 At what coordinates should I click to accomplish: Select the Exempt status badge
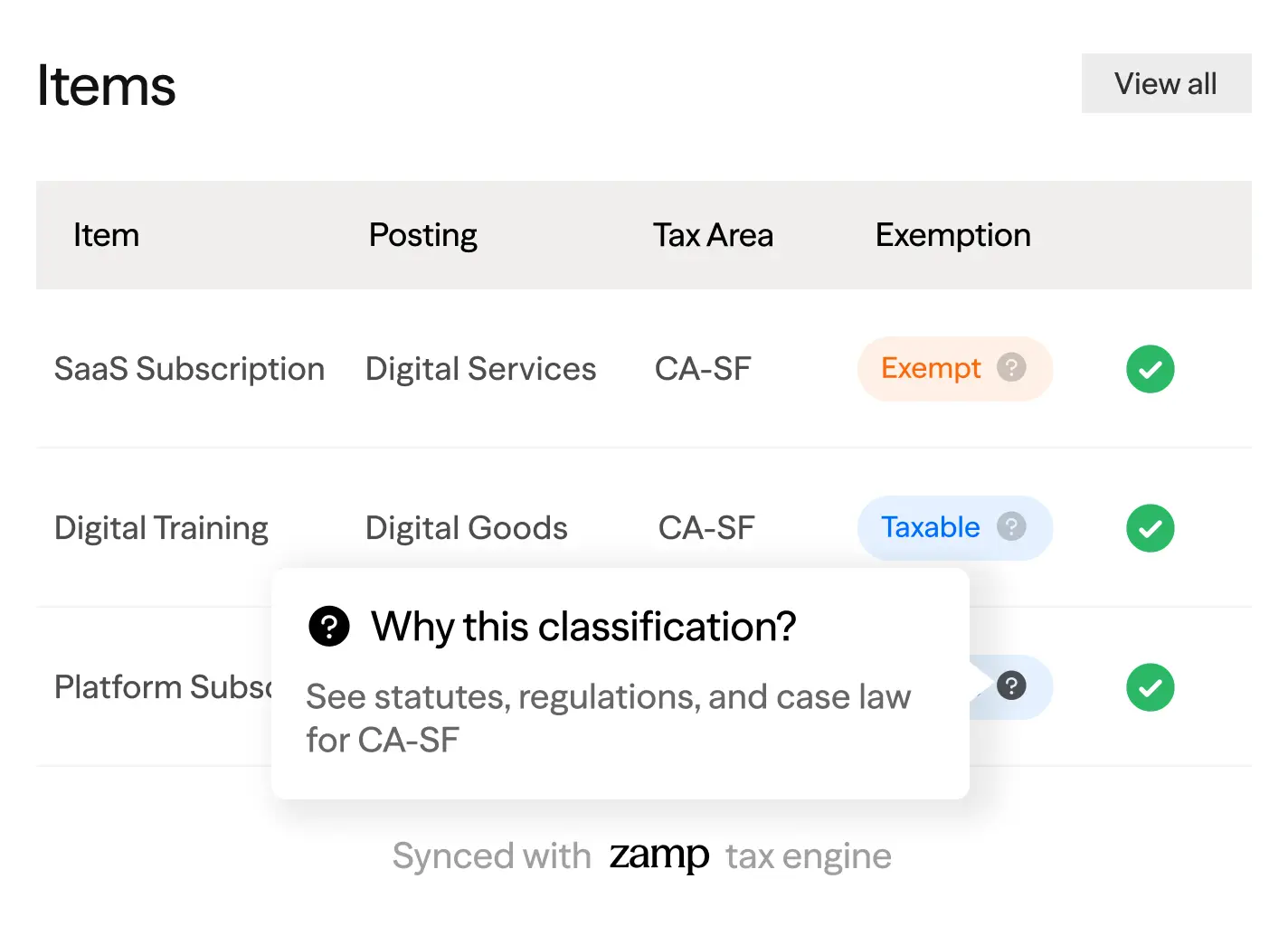931,368
